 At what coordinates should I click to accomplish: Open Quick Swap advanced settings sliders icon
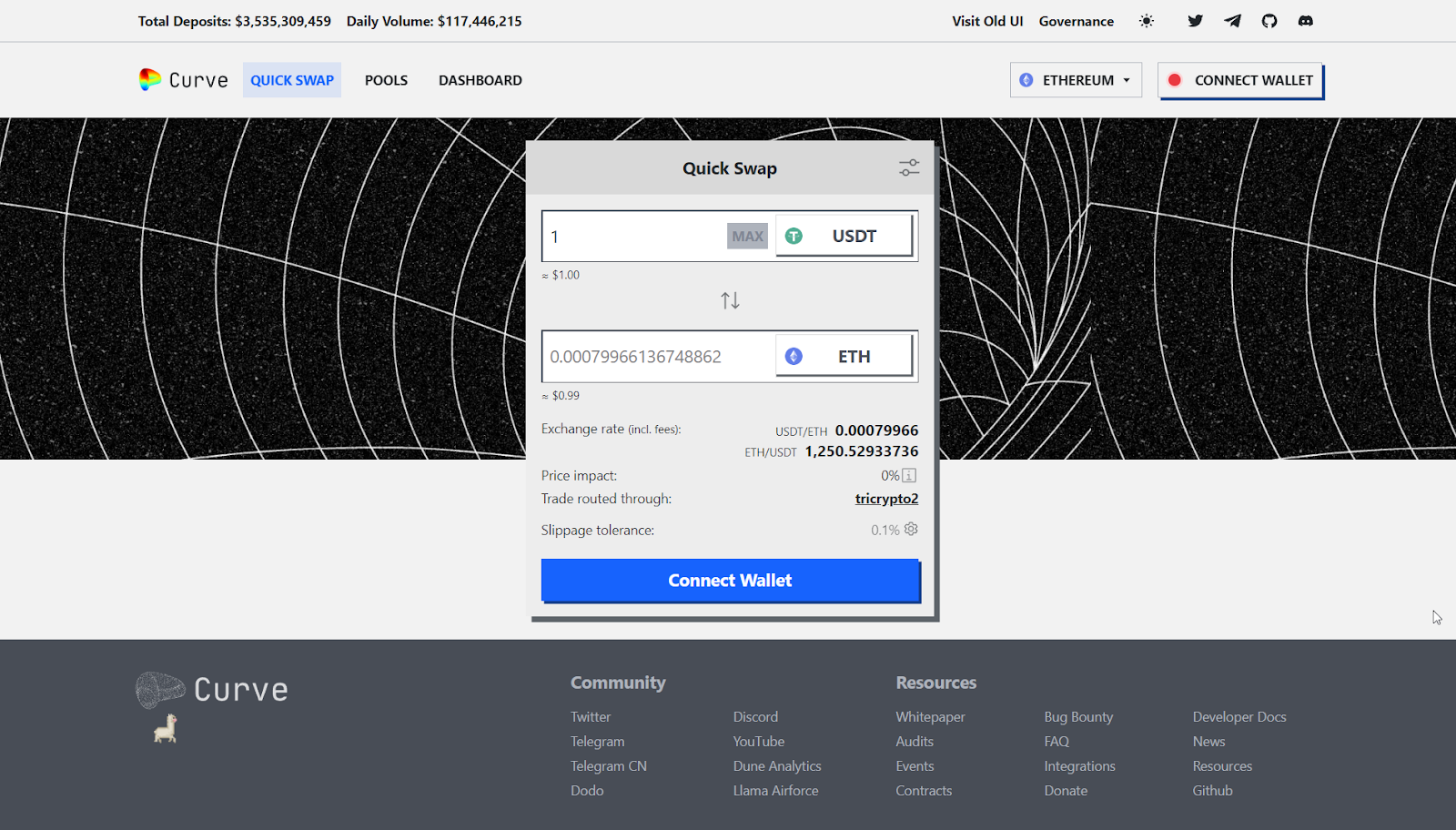point(909,167)
